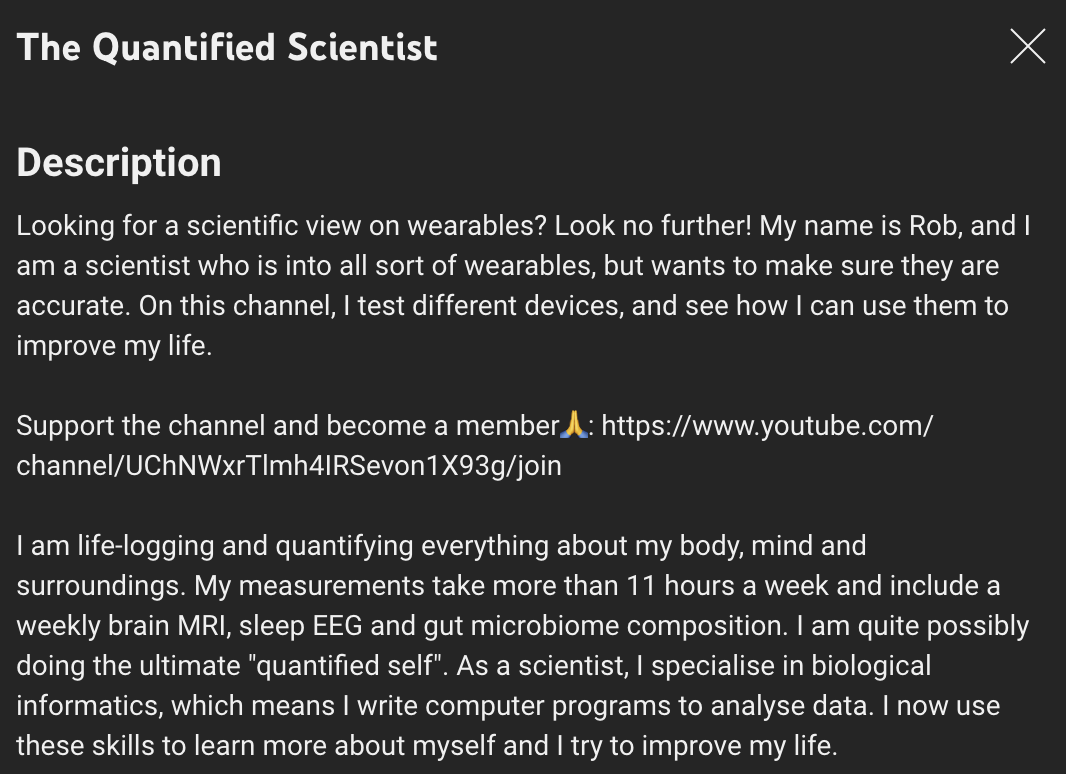Close the channel description panel

(1027, 47)
